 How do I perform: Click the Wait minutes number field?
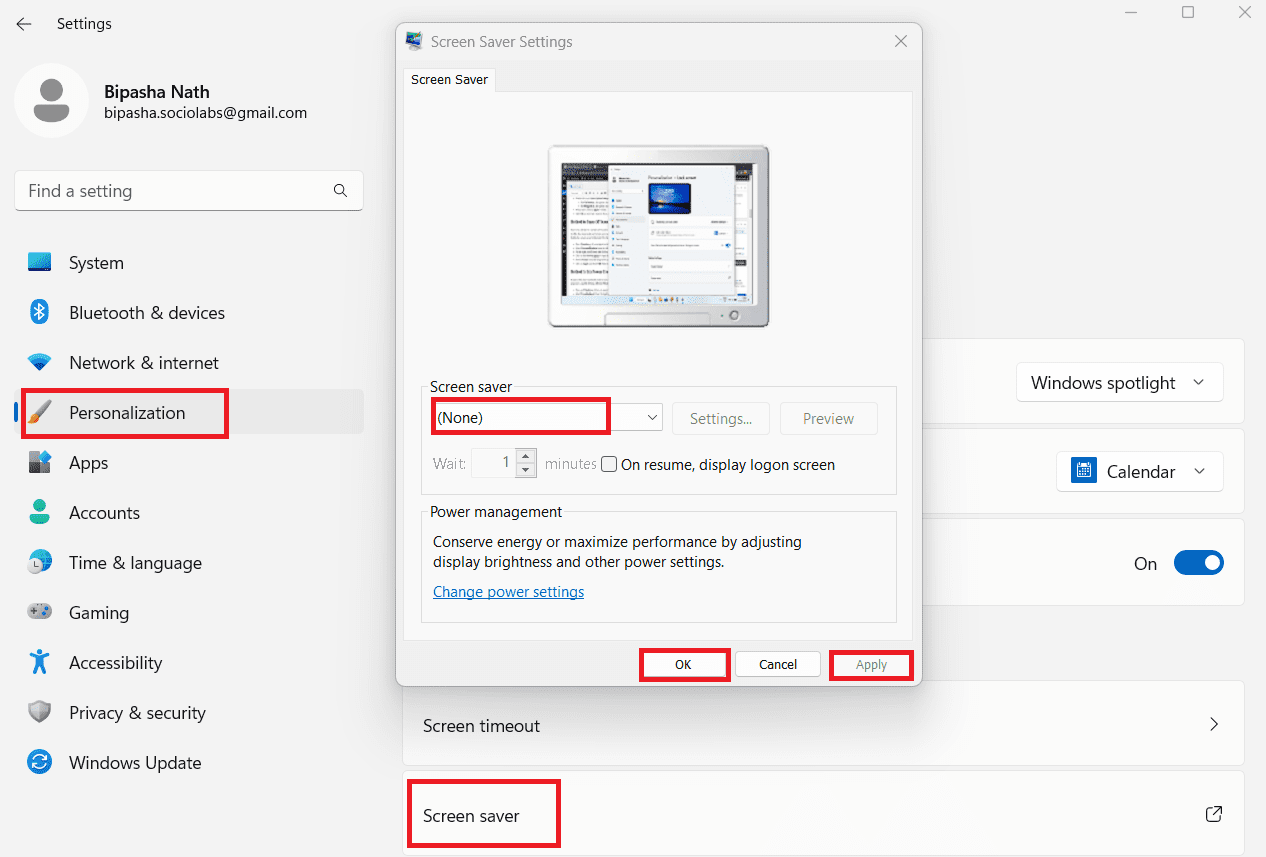(x=495, y=463)
